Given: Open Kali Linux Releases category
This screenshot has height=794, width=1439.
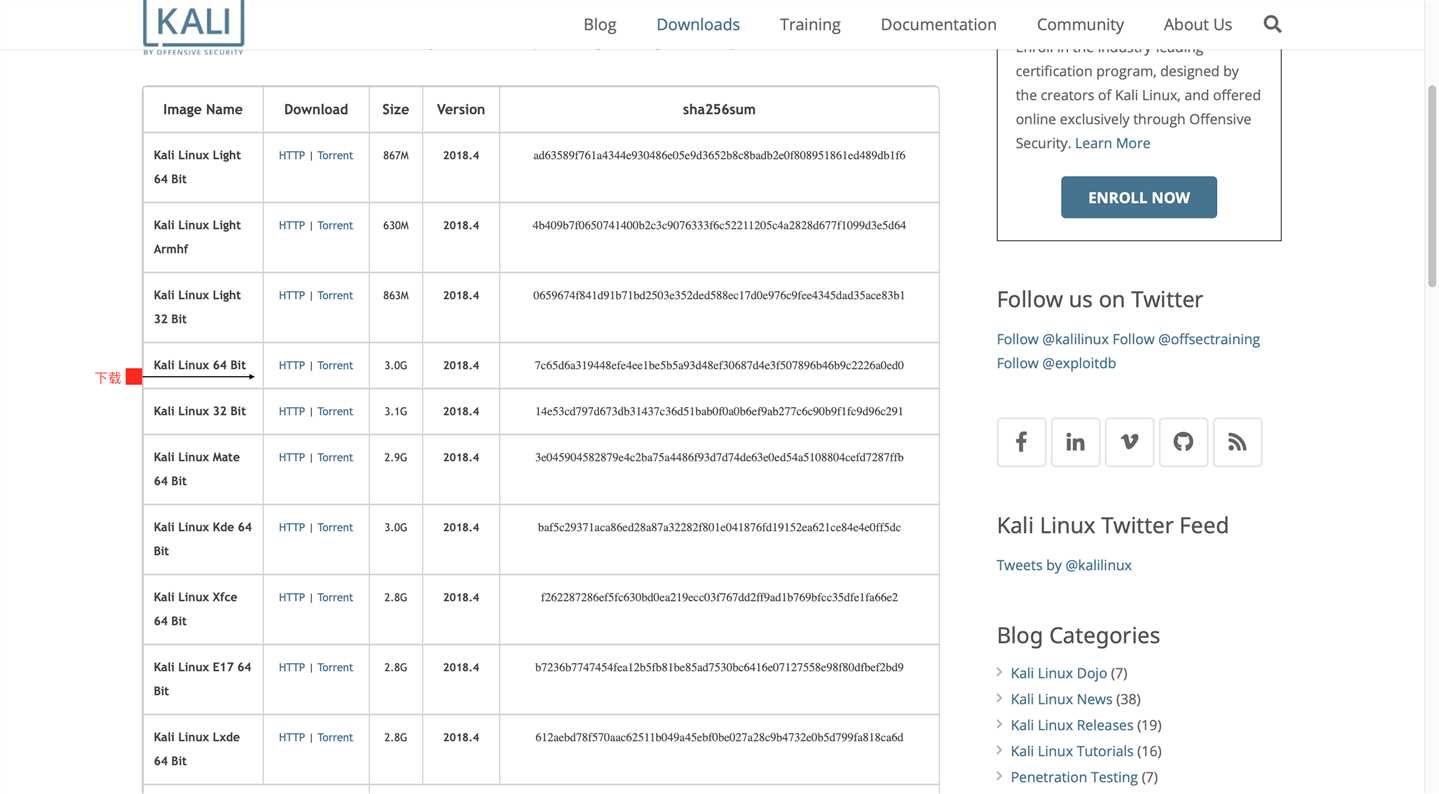Looking at the screenshot, I should click(1071, 725).
